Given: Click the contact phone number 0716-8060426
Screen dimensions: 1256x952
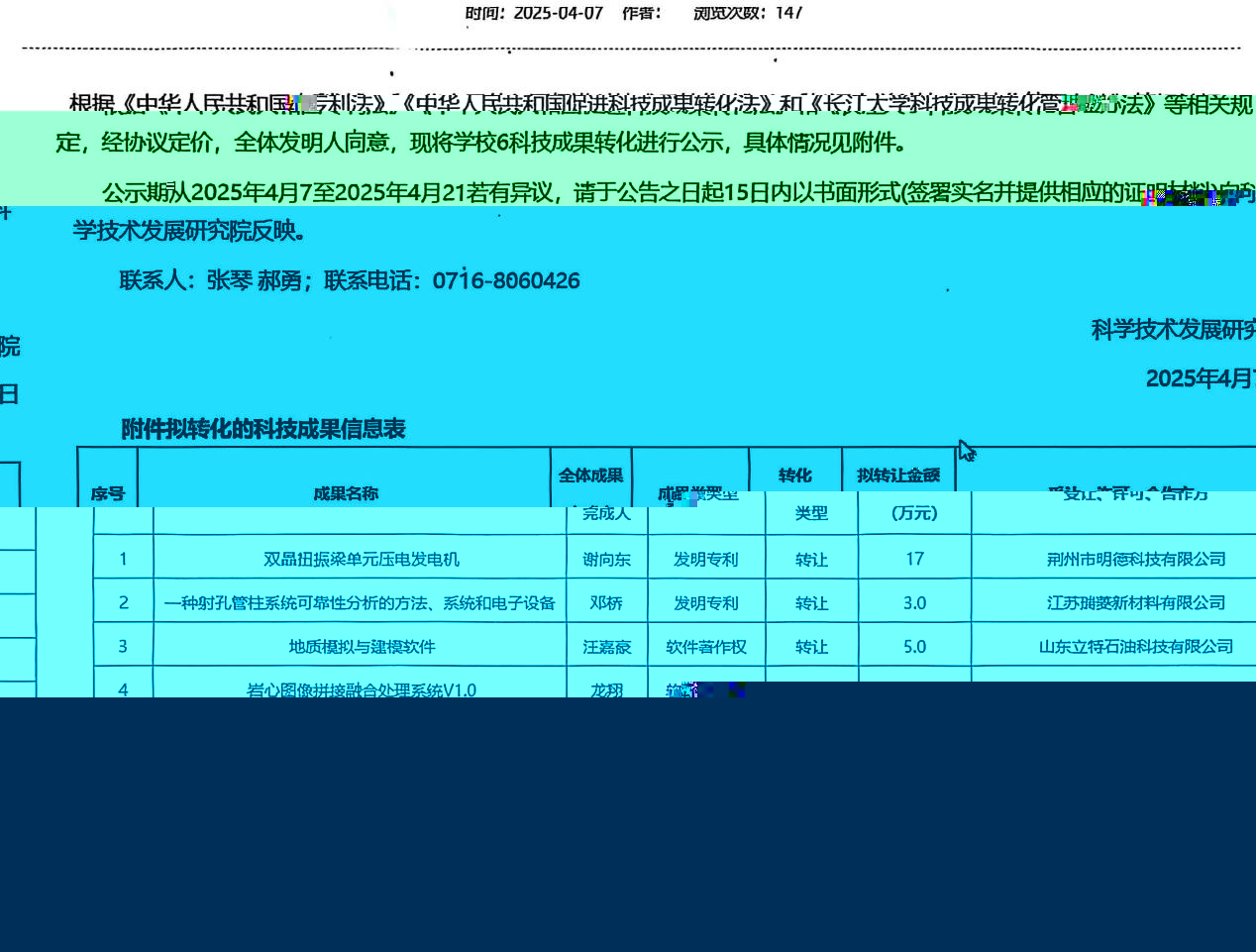Looking at the screenshot, I should pyautogui.click(x=506, y=280).
